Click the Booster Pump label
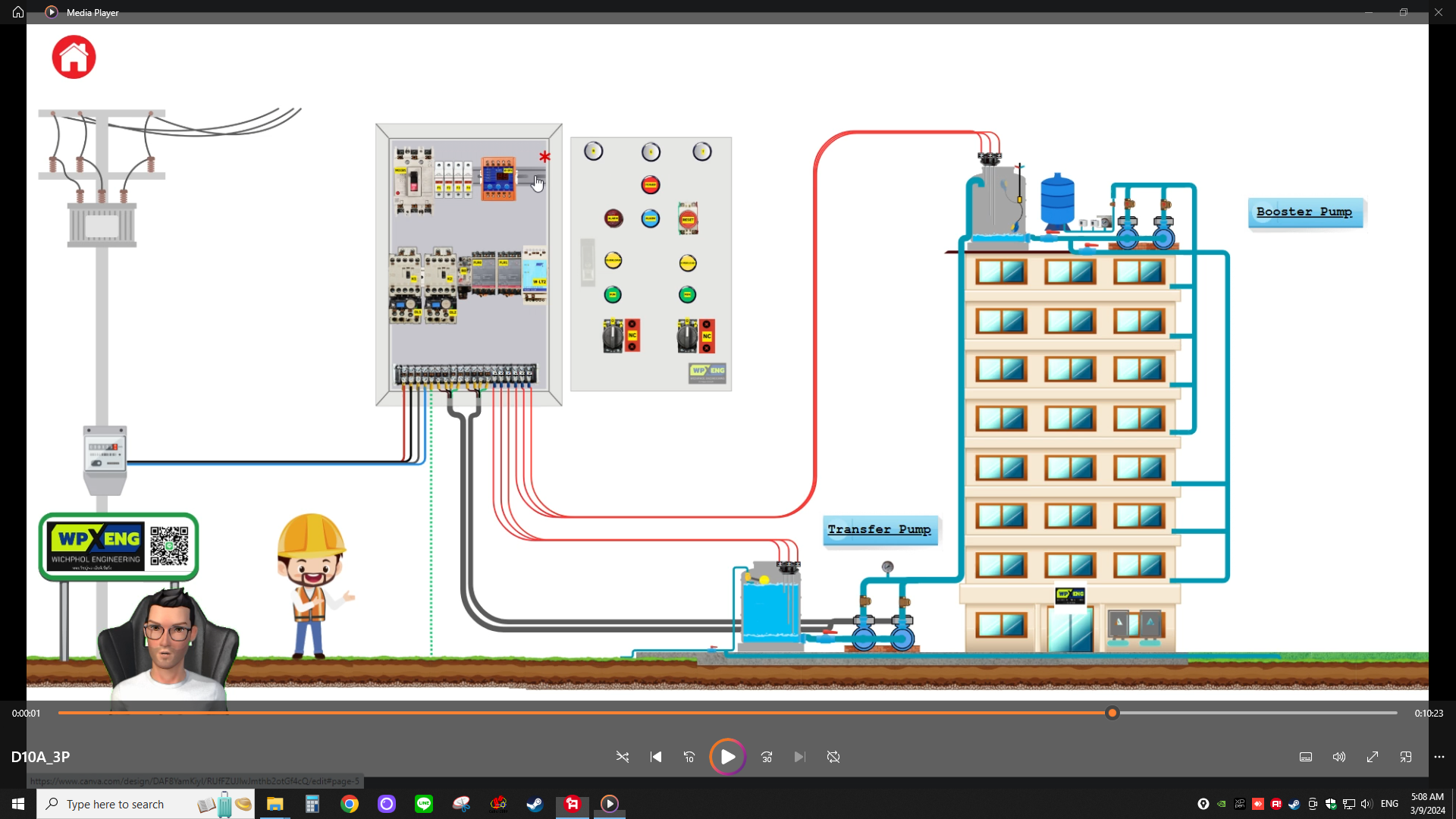This screenshot has width=1456, height=819. click(1304, 212)
